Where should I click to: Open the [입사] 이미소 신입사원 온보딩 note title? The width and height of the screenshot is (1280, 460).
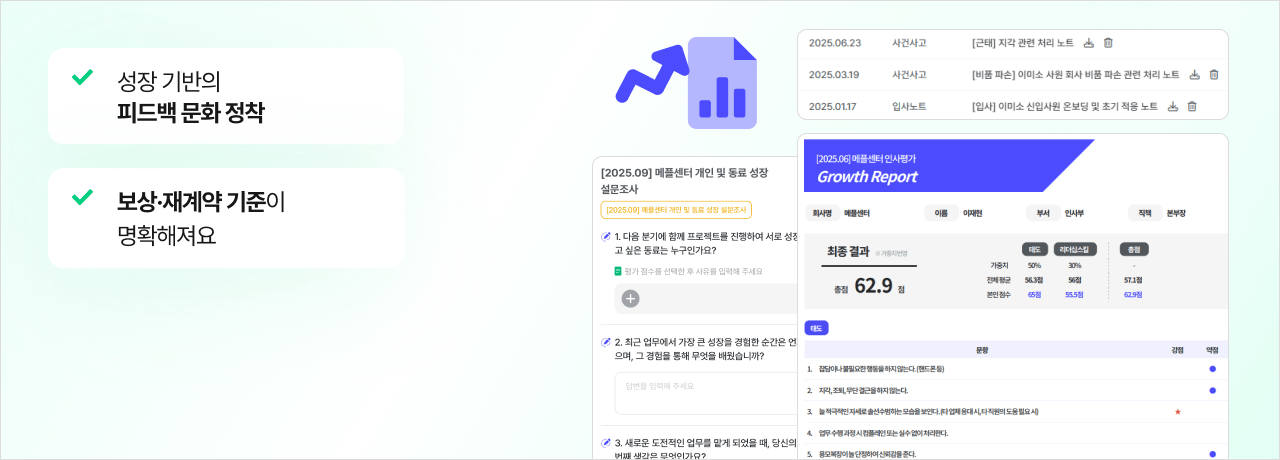point(1064,106)
